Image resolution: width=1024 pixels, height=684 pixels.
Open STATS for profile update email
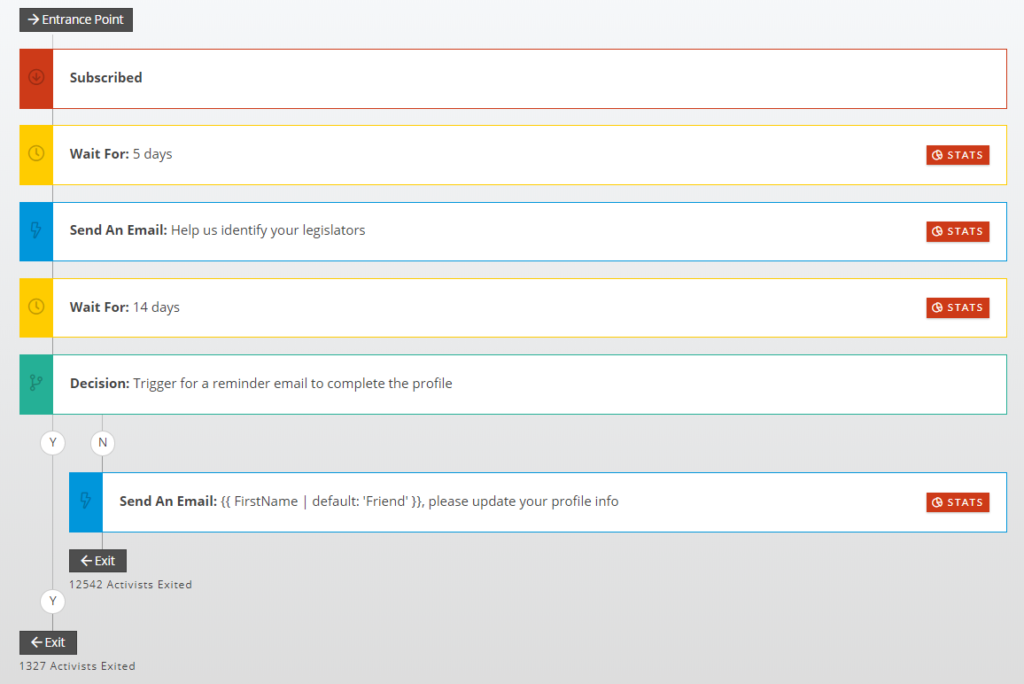click(x=957, y=502)
